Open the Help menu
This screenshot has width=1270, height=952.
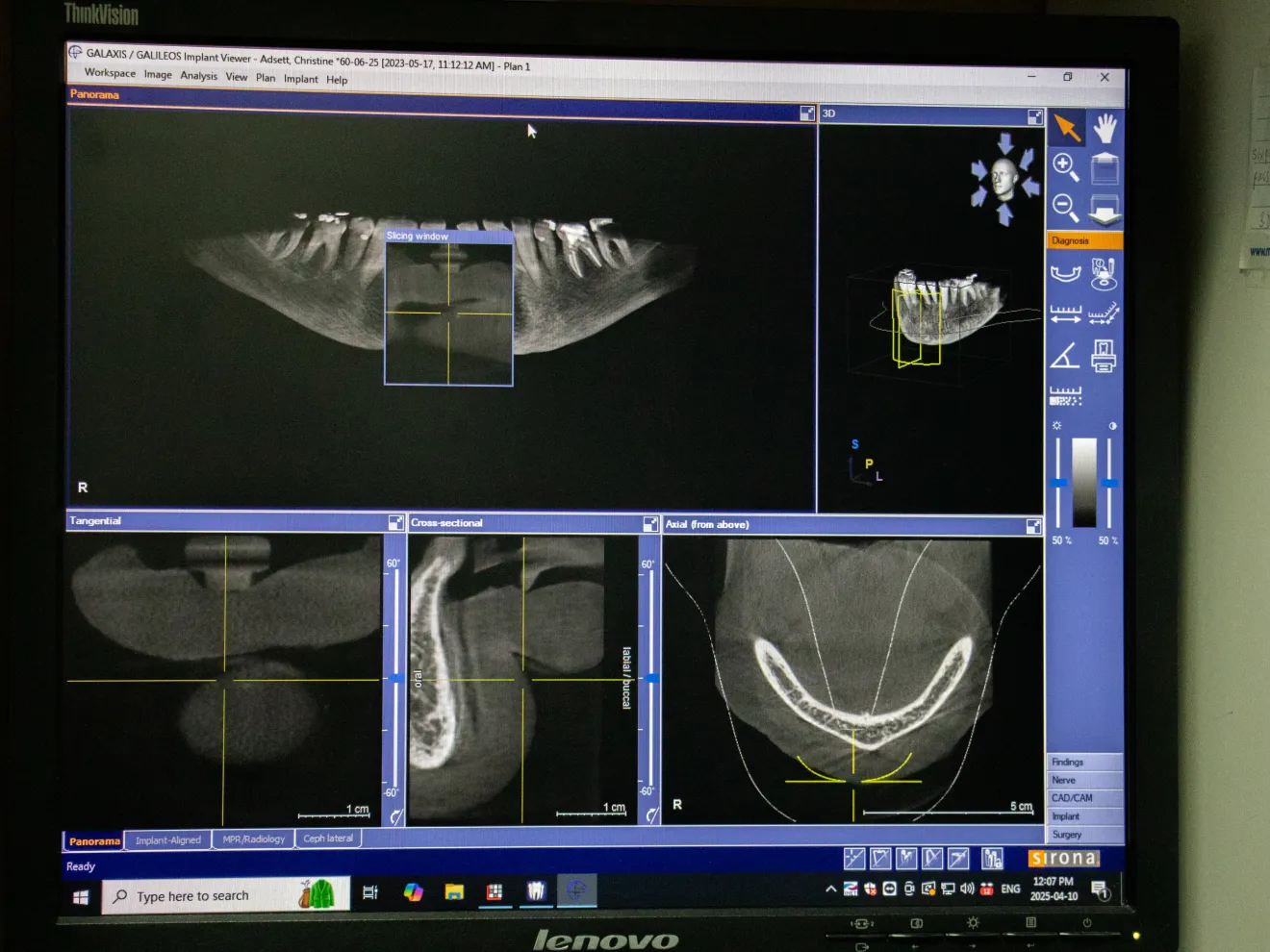(337, 80)
